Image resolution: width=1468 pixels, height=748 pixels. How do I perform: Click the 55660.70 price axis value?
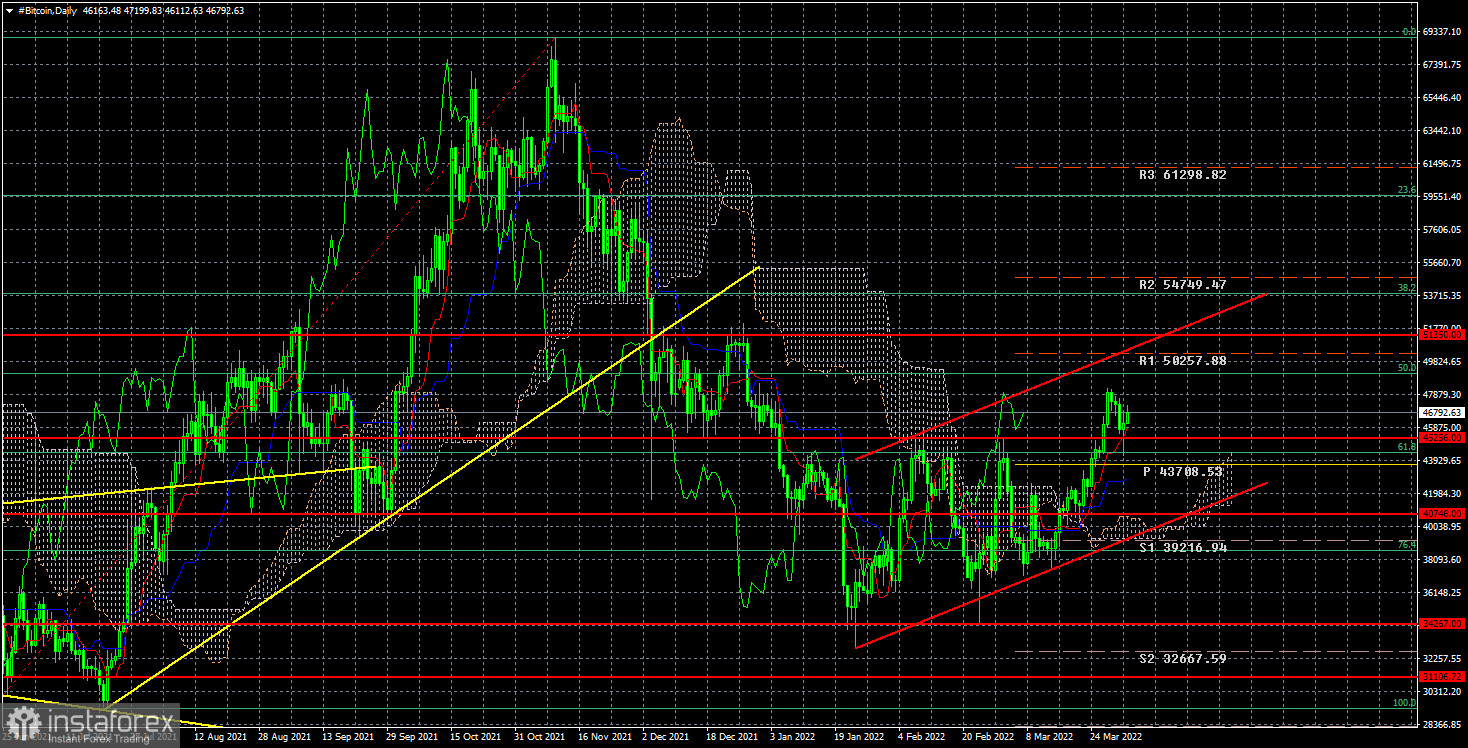(x=1443, y=263)
